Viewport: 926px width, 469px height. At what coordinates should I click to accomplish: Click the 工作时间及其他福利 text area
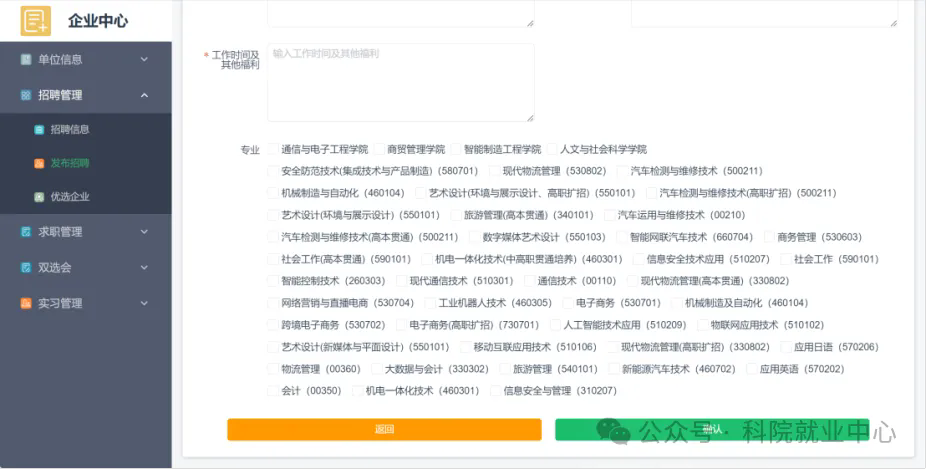click(401, 83)
